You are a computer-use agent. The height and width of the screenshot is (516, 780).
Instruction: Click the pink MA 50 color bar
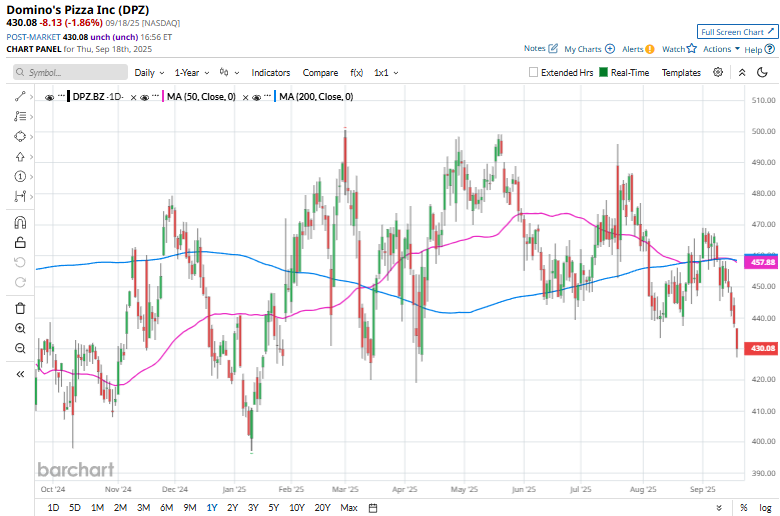(x=163, y=97)
